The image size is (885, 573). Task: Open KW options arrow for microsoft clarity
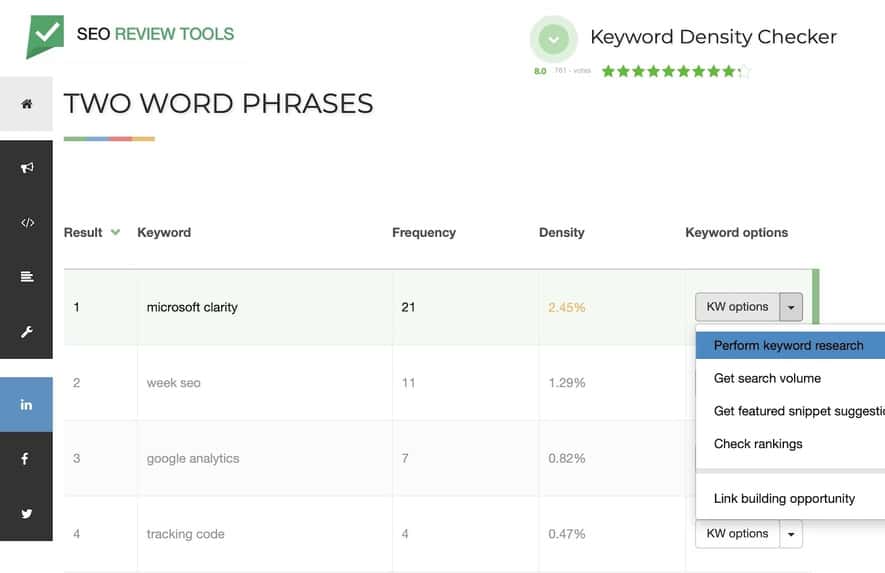coord(791,307)
